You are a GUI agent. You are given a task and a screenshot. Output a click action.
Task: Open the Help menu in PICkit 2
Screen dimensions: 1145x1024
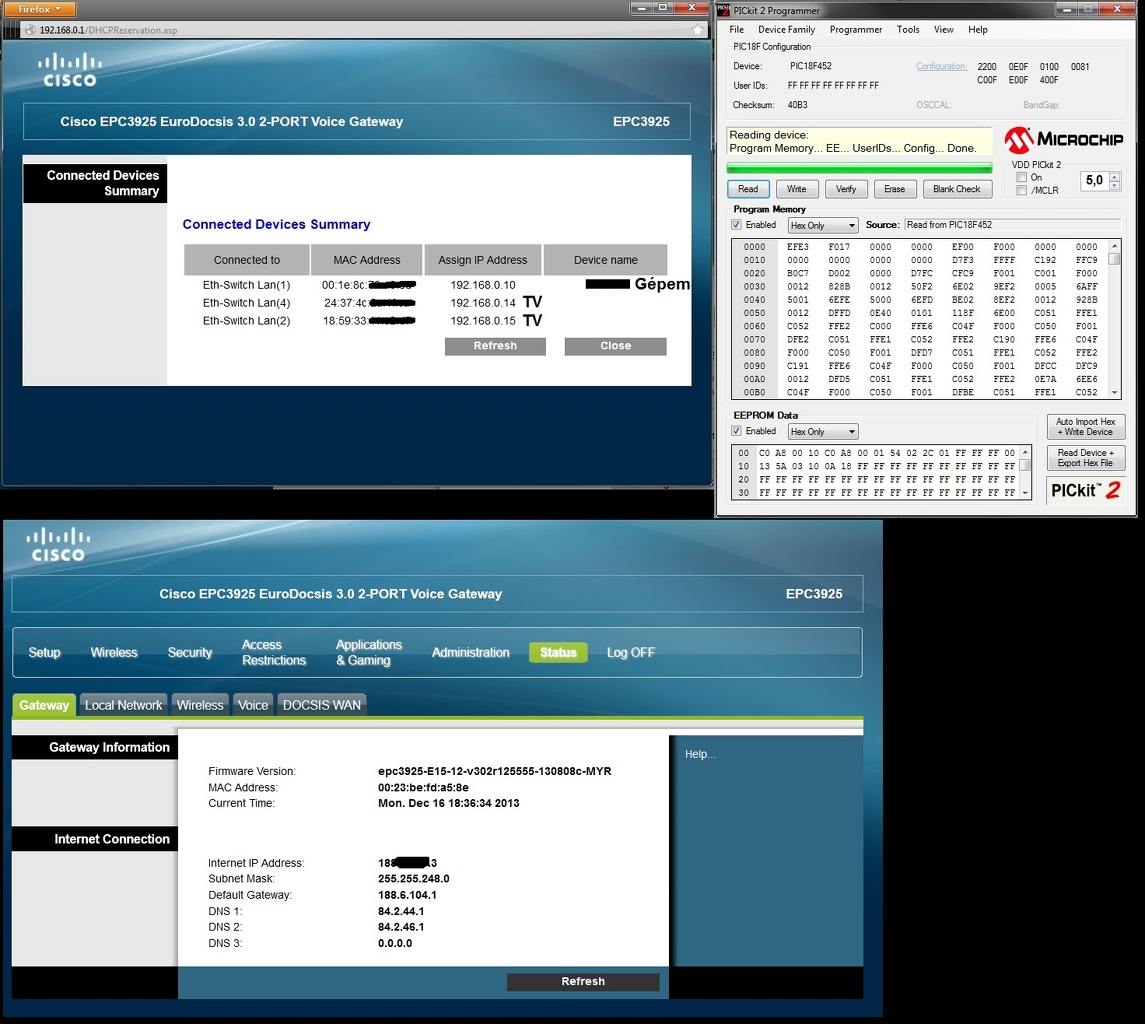point(978,29)
